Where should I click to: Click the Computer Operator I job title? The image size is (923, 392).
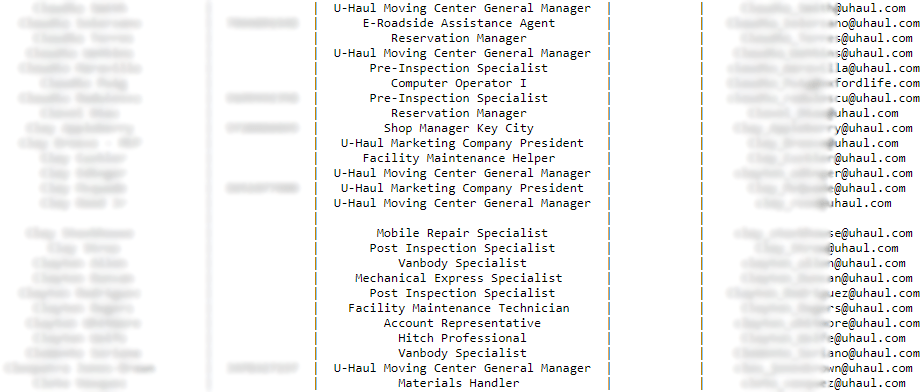pyautogui.click(x=459, y=83)
